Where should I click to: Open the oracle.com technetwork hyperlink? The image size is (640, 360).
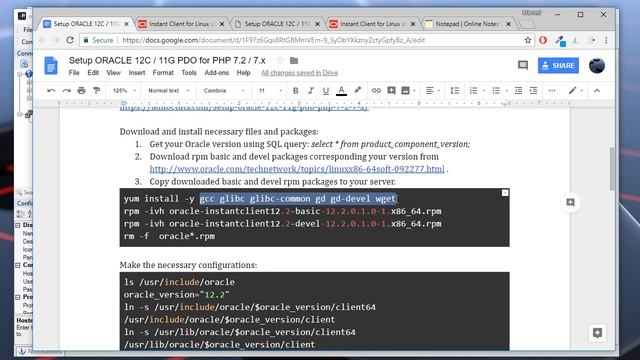[297, 169]
